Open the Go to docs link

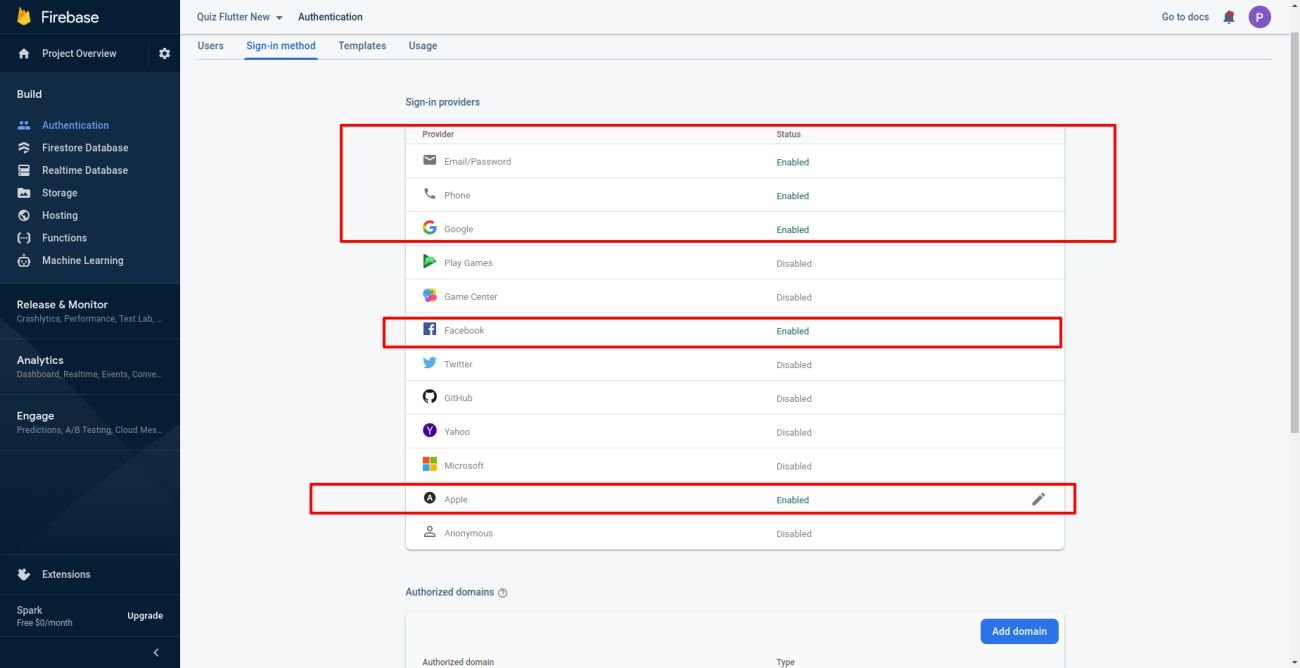pyautogui.click(x=1185, y=17)
